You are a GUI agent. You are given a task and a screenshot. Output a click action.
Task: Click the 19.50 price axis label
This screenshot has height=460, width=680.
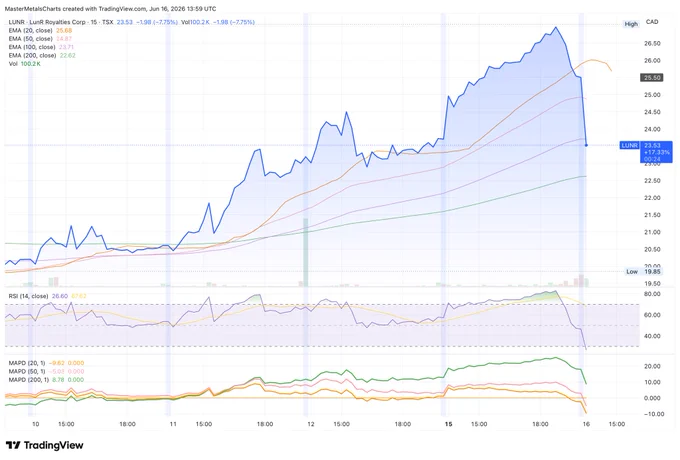click(x=652, y=284)
